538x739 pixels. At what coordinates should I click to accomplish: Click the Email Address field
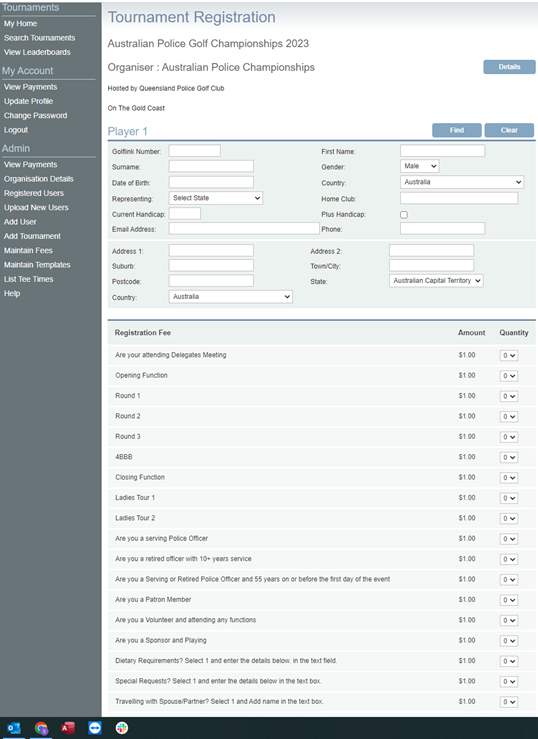tap(244, 229)
